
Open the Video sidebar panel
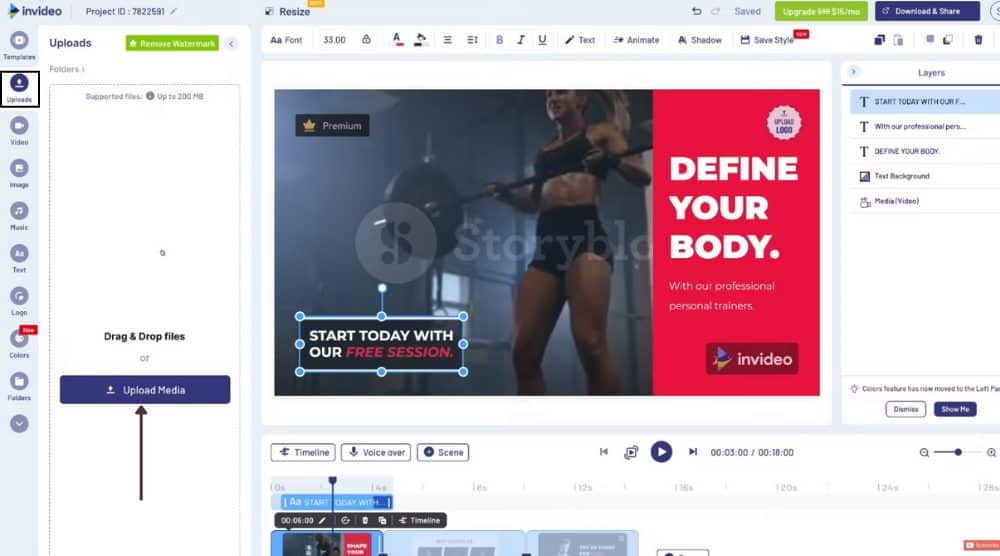click(x=19, y=131)
